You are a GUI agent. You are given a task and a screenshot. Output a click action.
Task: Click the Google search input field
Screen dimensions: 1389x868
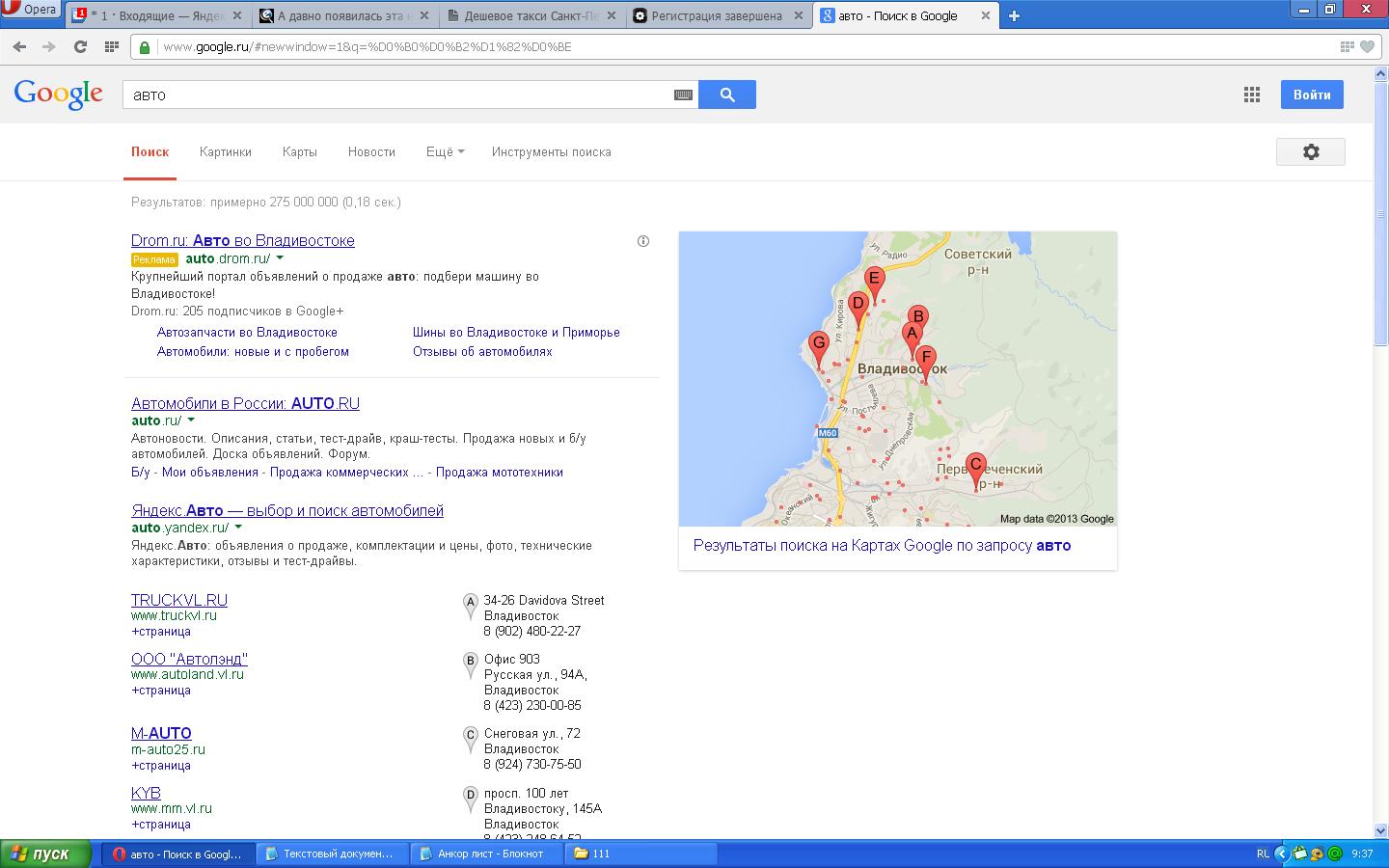[395, 95]
